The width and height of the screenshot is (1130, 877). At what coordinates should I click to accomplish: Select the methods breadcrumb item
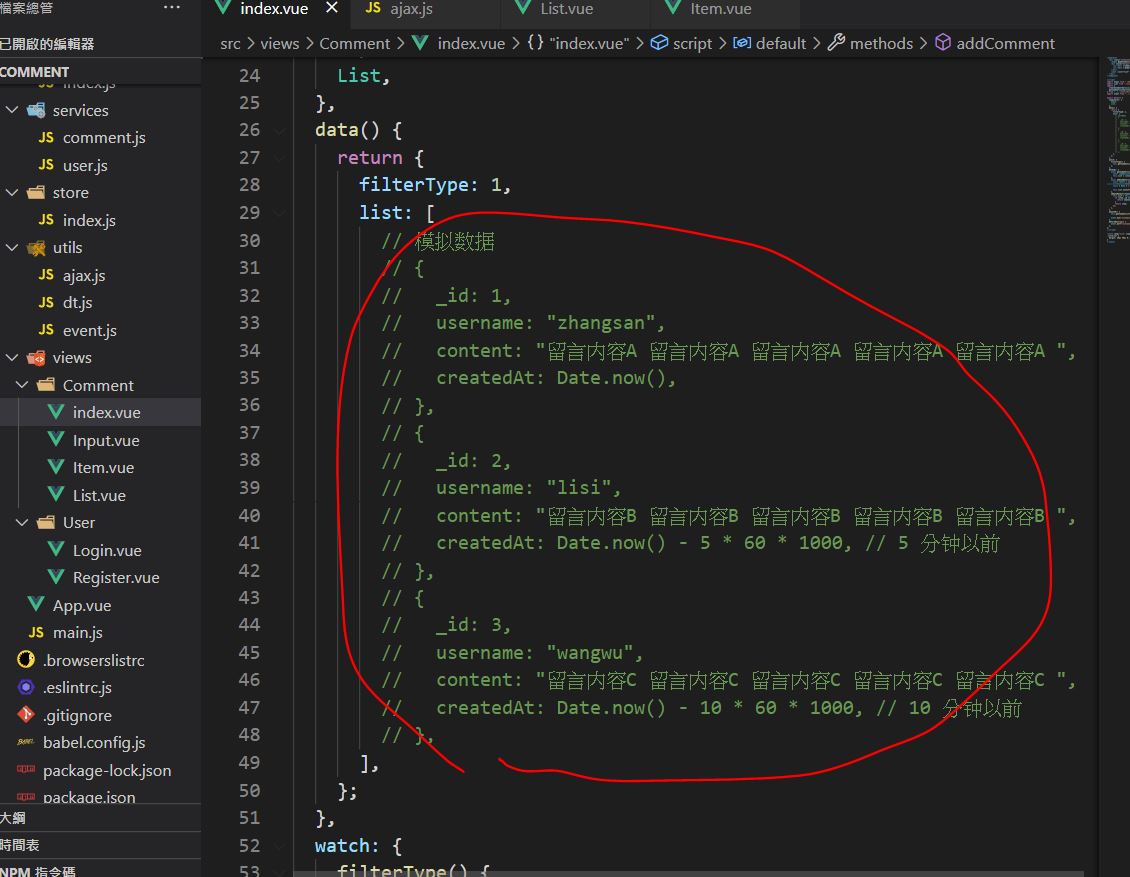tap(880, 44)
